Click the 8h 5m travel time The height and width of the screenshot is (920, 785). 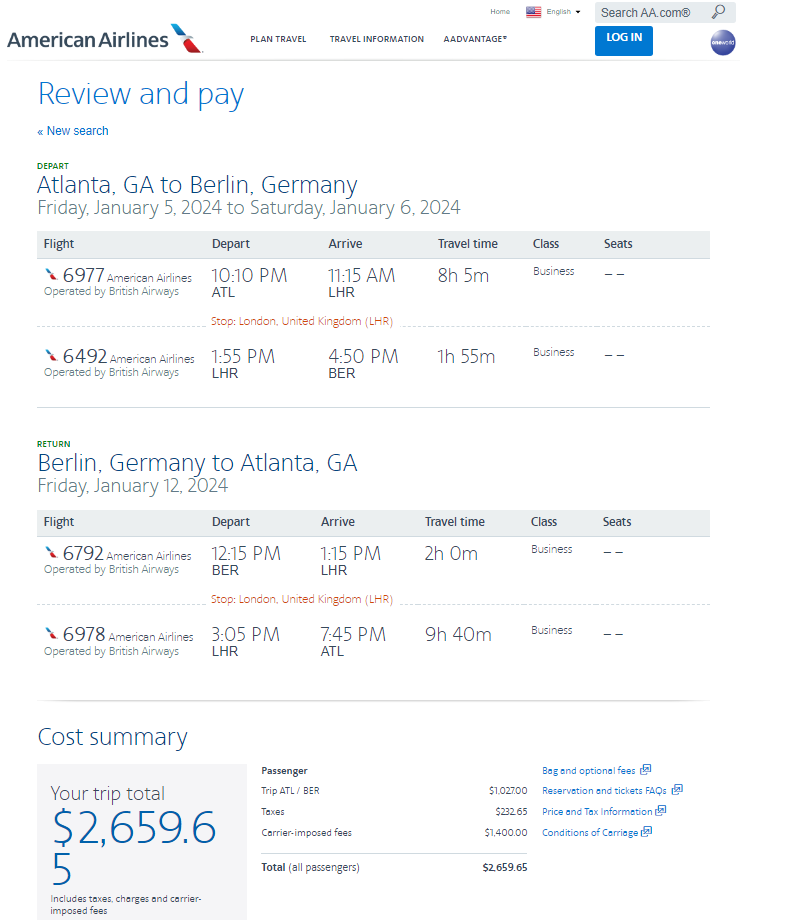click(463, 275)
